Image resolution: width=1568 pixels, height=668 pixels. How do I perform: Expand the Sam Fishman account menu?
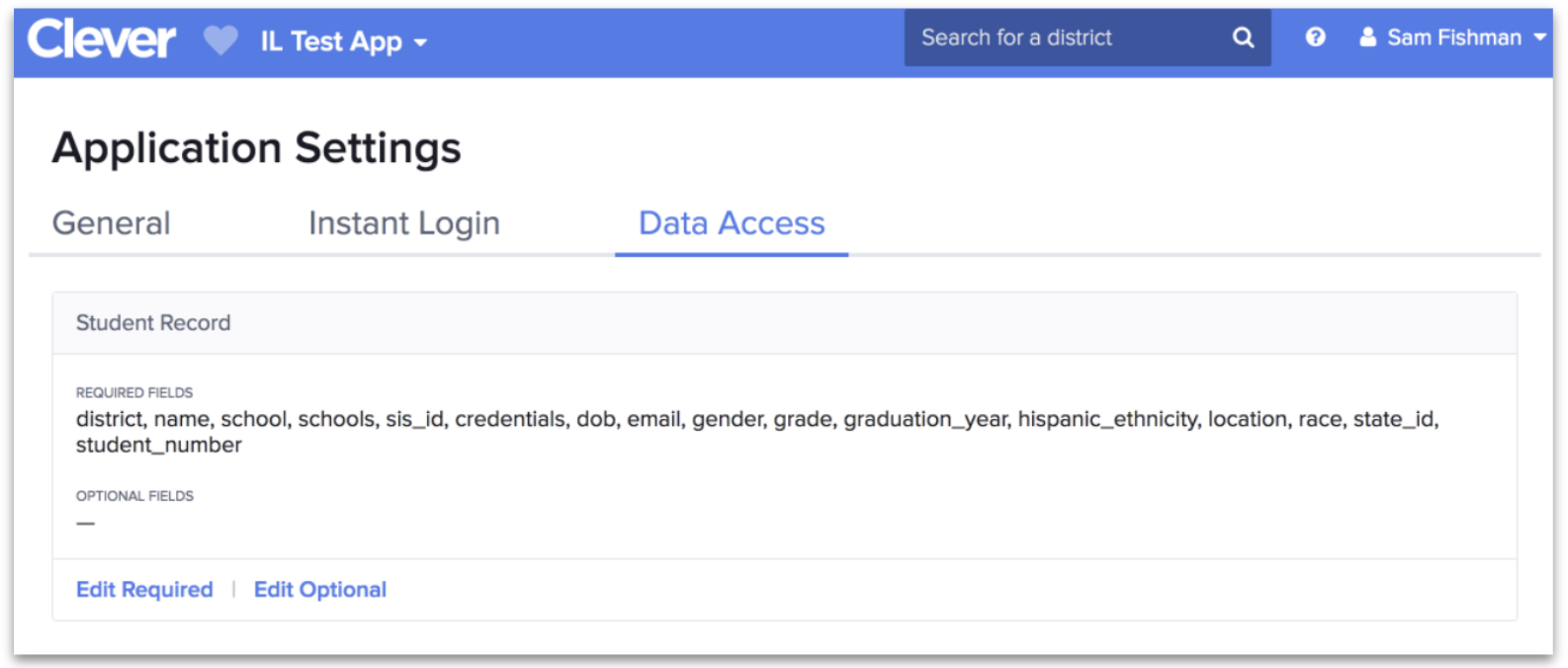coord(1453,38)
